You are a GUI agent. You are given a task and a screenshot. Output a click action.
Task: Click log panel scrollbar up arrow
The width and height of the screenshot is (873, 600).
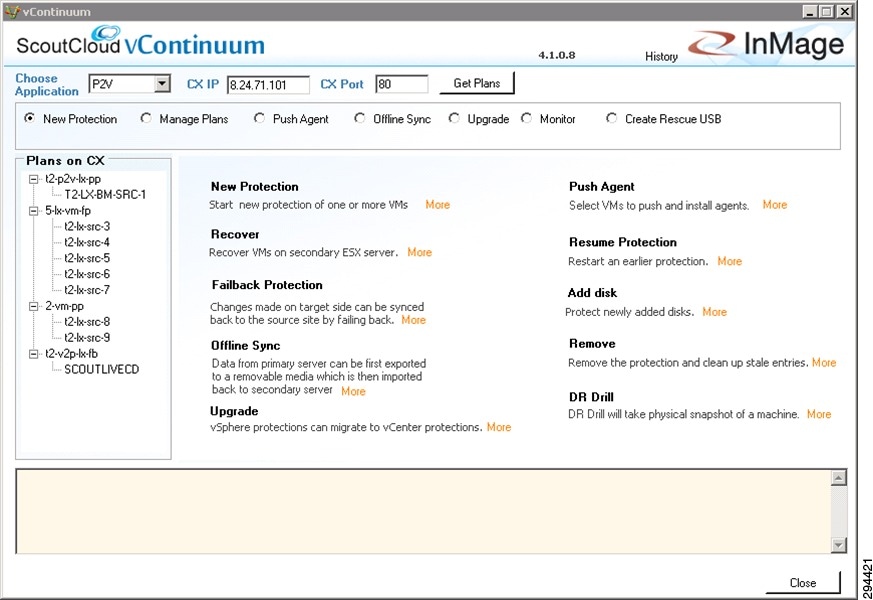pyautogui.click(x=838, y=478)
